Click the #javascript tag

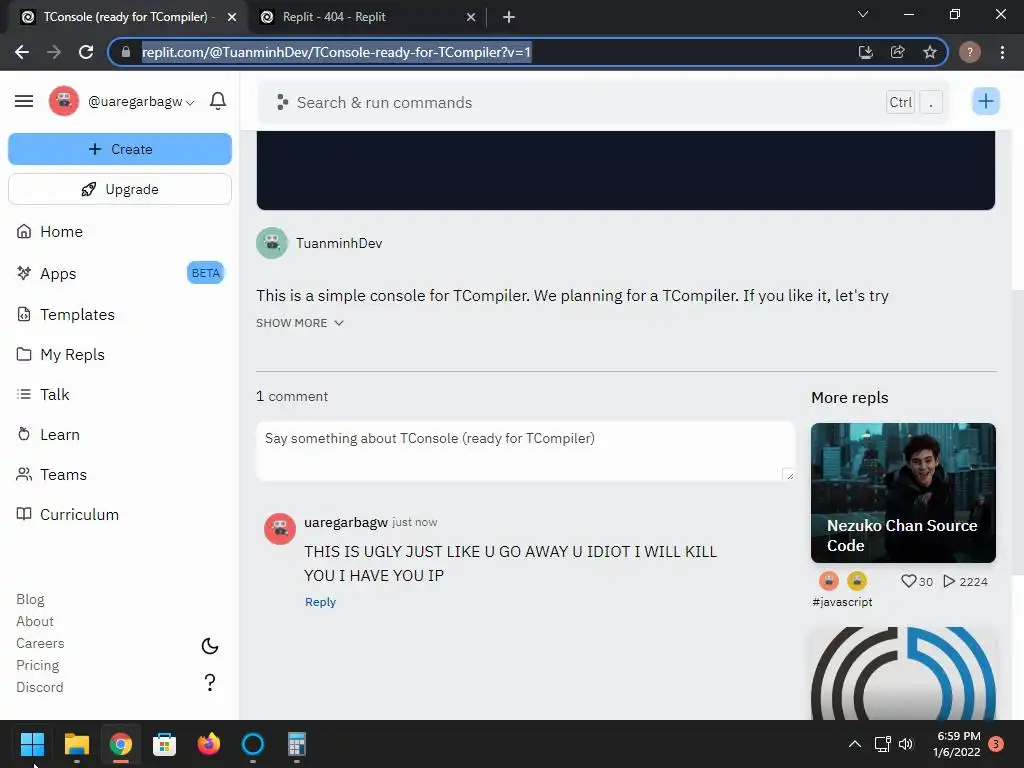click(842, 602)
